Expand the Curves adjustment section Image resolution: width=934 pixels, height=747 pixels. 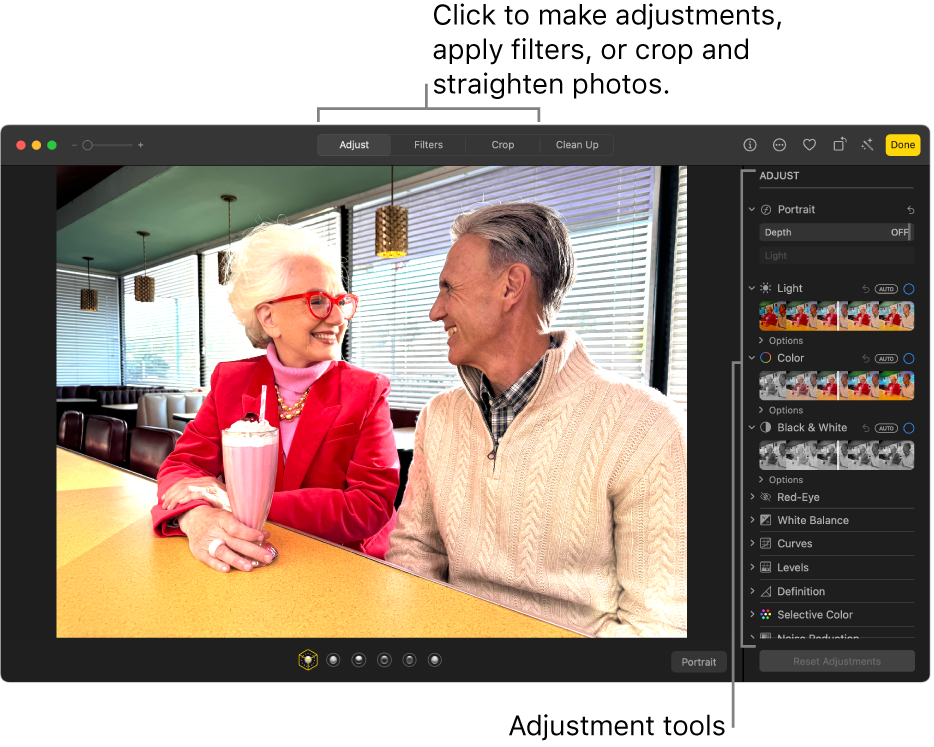pyautogui.click(x=795, y=544)
